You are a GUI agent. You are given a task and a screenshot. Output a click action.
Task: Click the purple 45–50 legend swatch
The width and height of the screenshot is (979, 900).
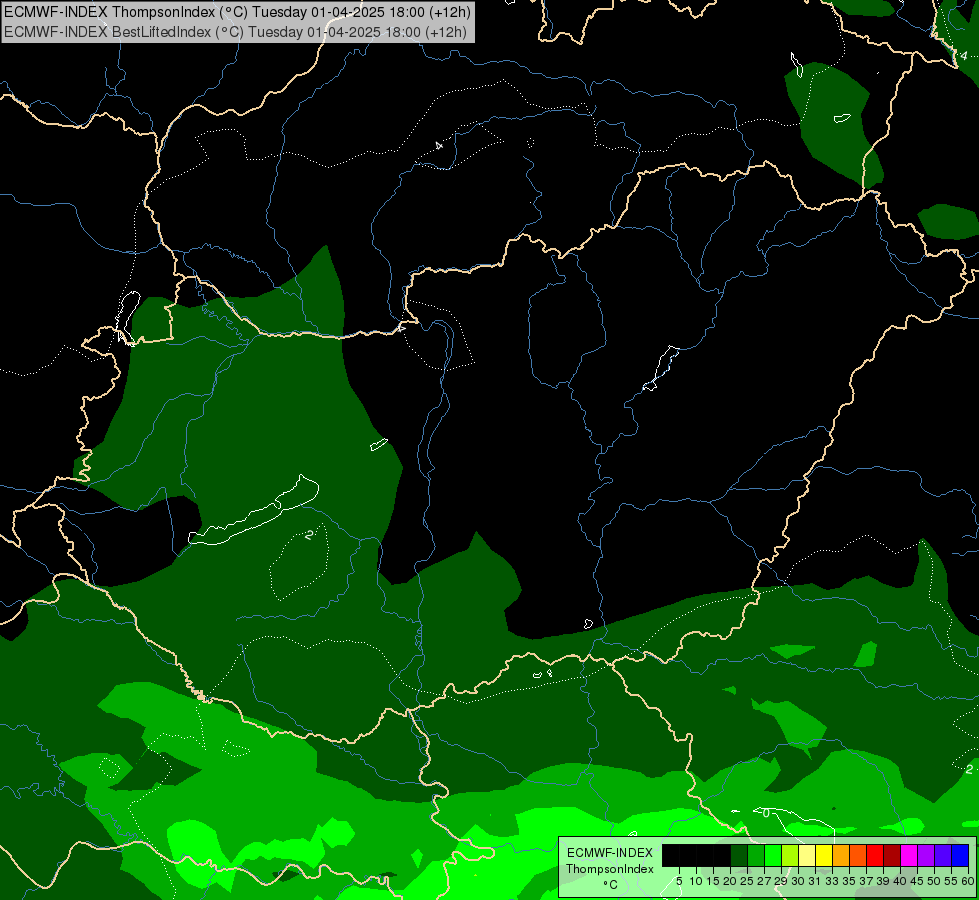pos(926,855)
